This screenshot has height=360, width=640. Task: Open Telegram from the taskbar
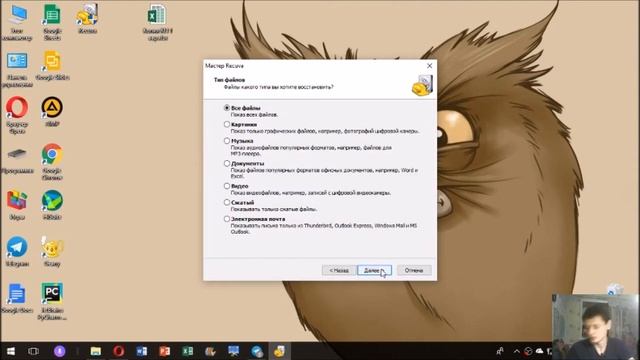pyautogui.click(x=257, y=351)
